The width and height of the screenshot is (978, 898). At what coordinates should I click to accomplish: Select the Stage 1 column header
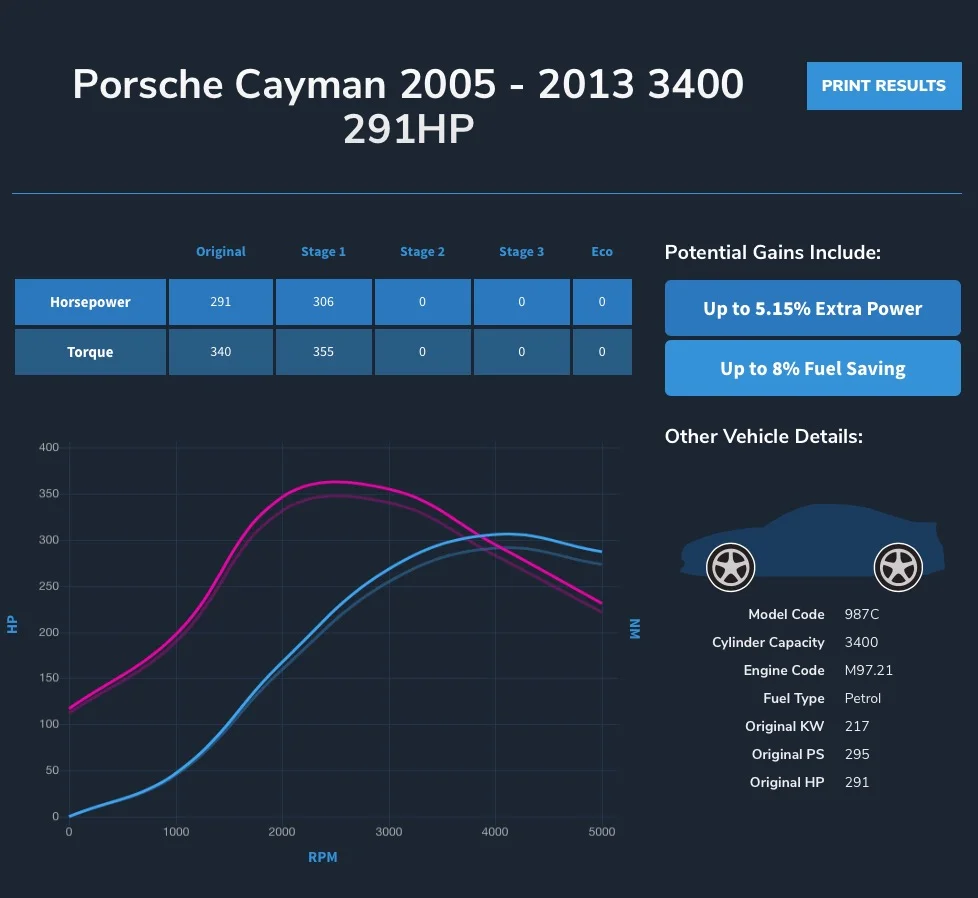click(323, 251)
